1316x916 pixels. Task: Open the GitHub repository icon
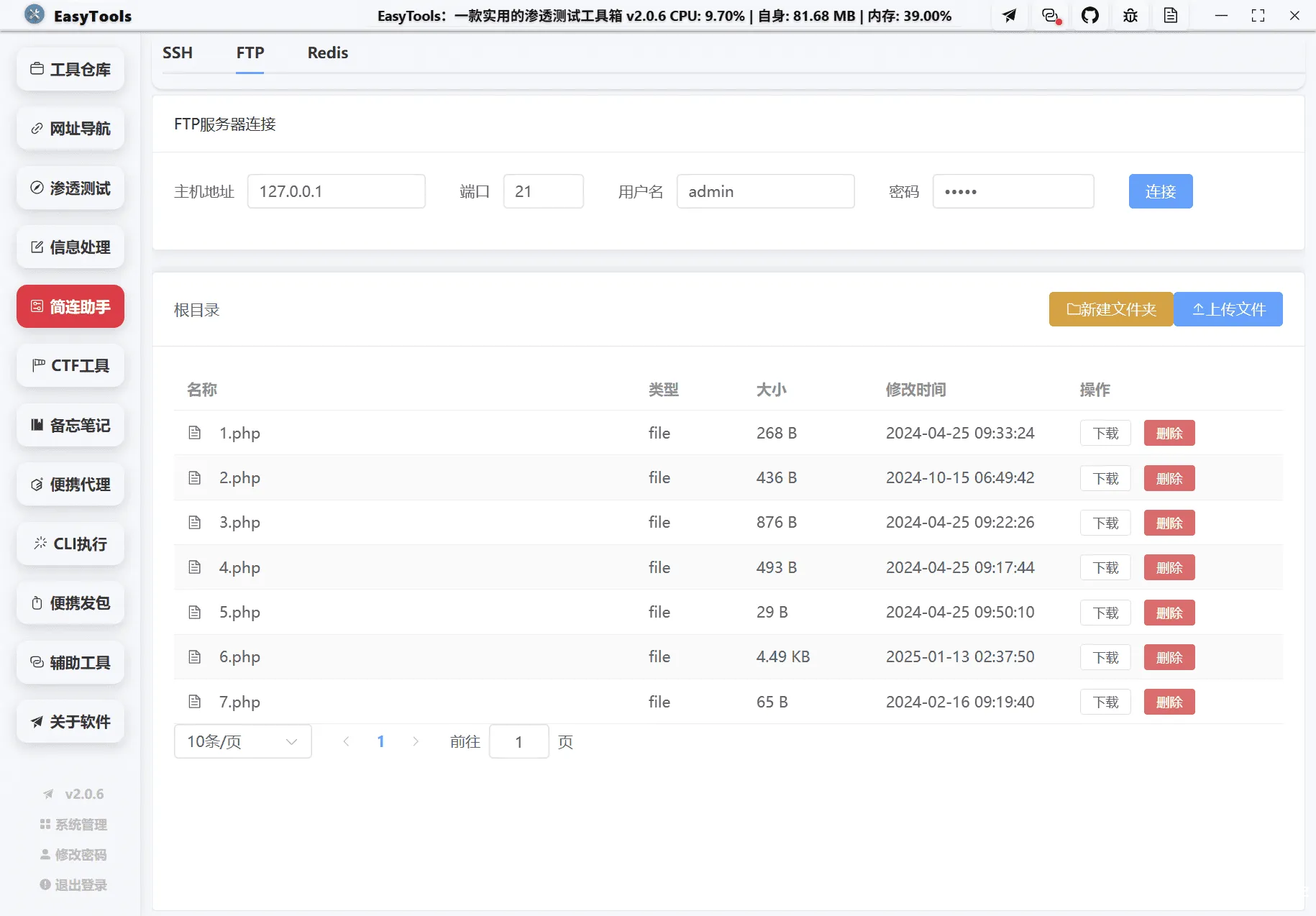tap(1090, 15)
